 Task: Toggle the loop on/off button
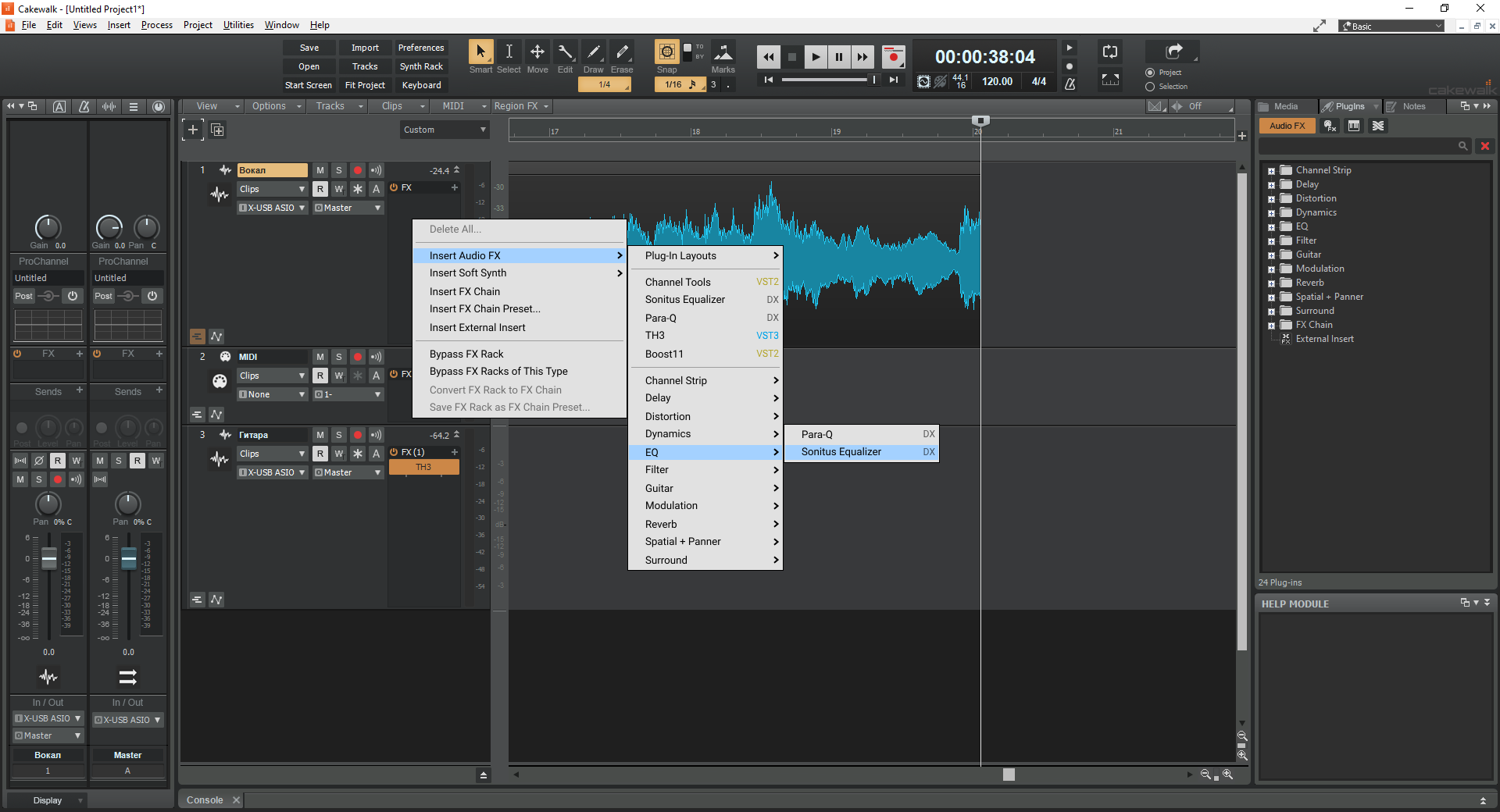pos(1110,52)
